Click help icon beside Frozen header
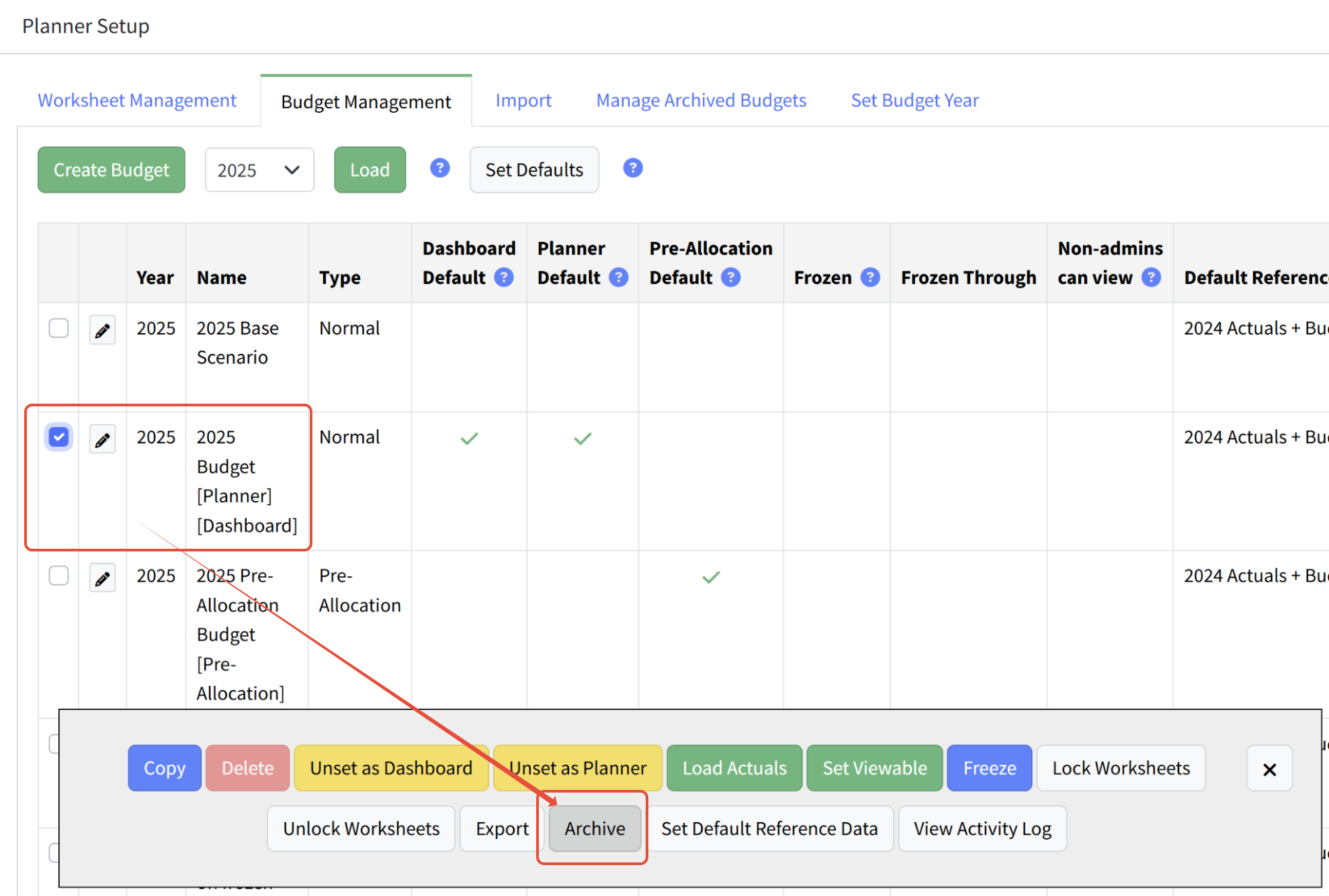1329x896 pixels. (870, 277)
